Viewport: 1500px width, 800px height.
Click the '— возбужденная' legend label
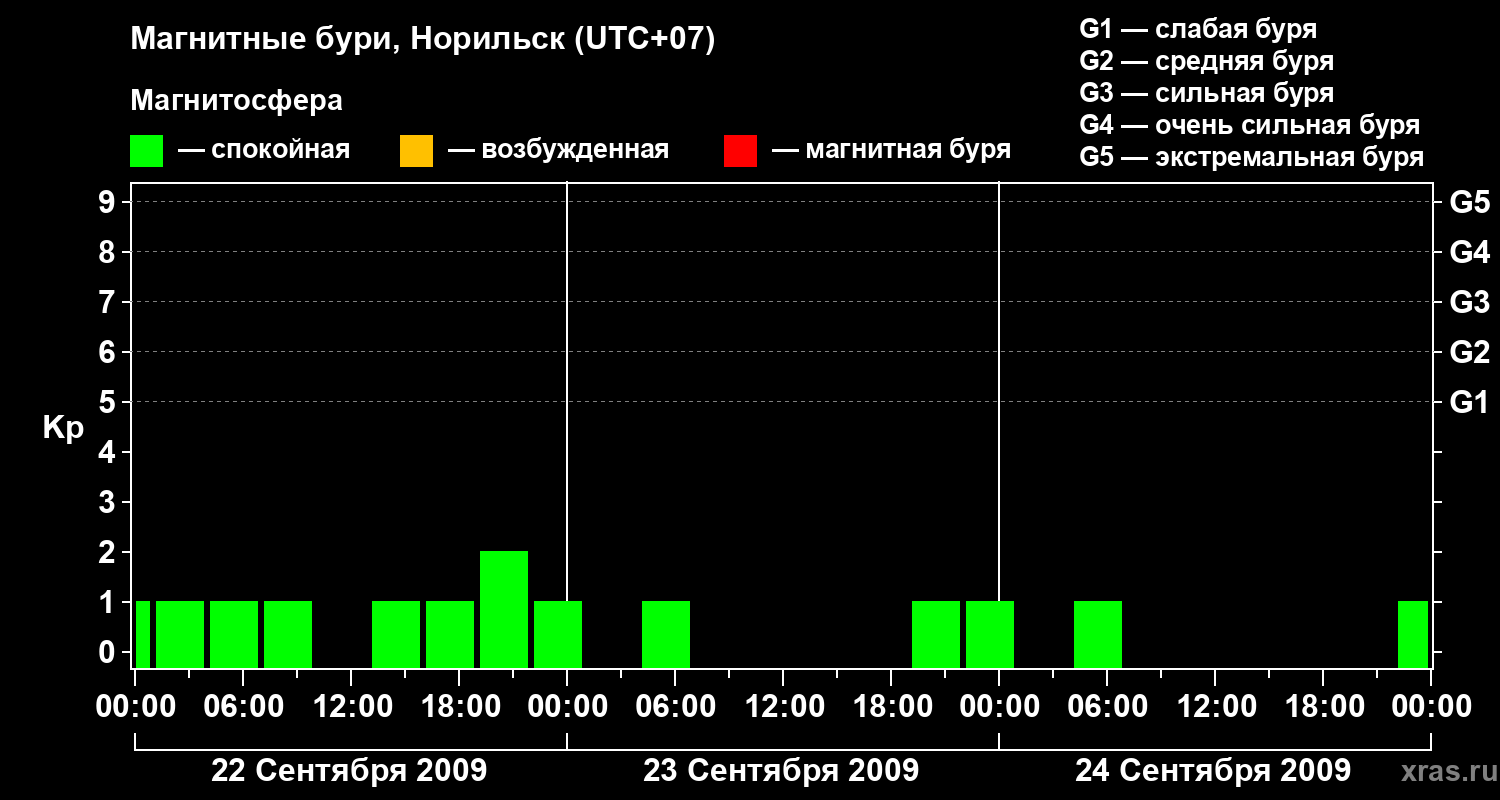point(558,151)
